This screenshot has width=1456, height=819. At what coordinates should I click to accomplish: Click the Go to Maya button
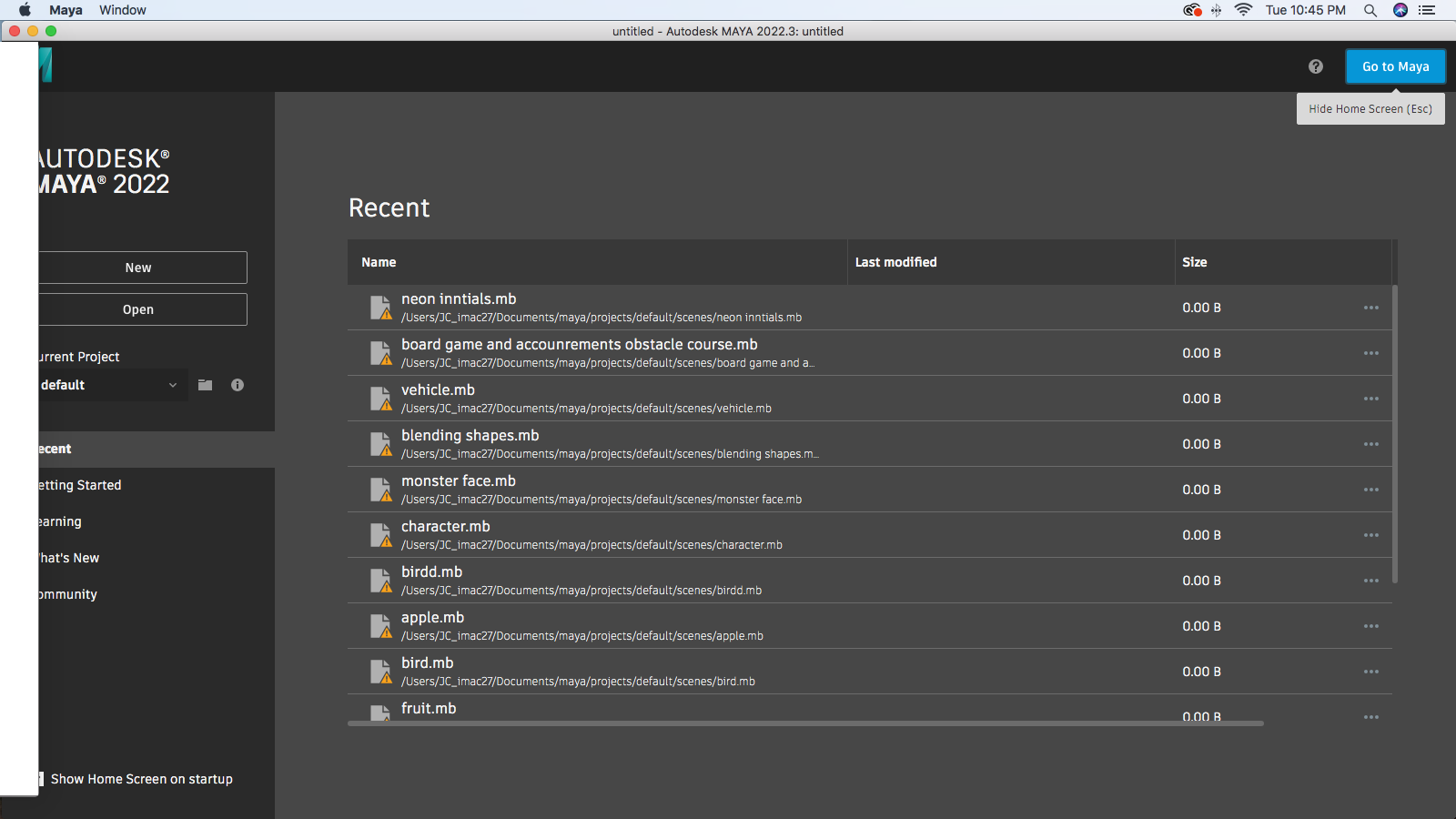point(1395,66)
